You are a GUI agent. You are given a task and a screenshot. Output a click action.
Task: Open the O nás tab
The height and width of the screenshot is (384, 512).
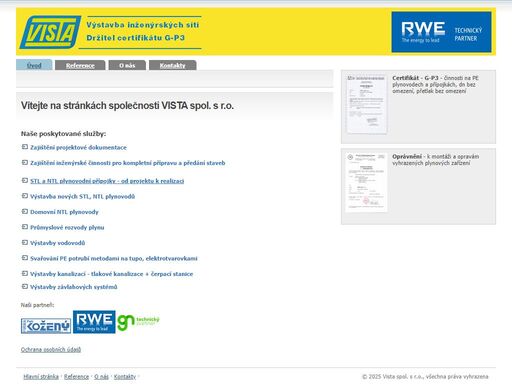(x=127, y=65)
